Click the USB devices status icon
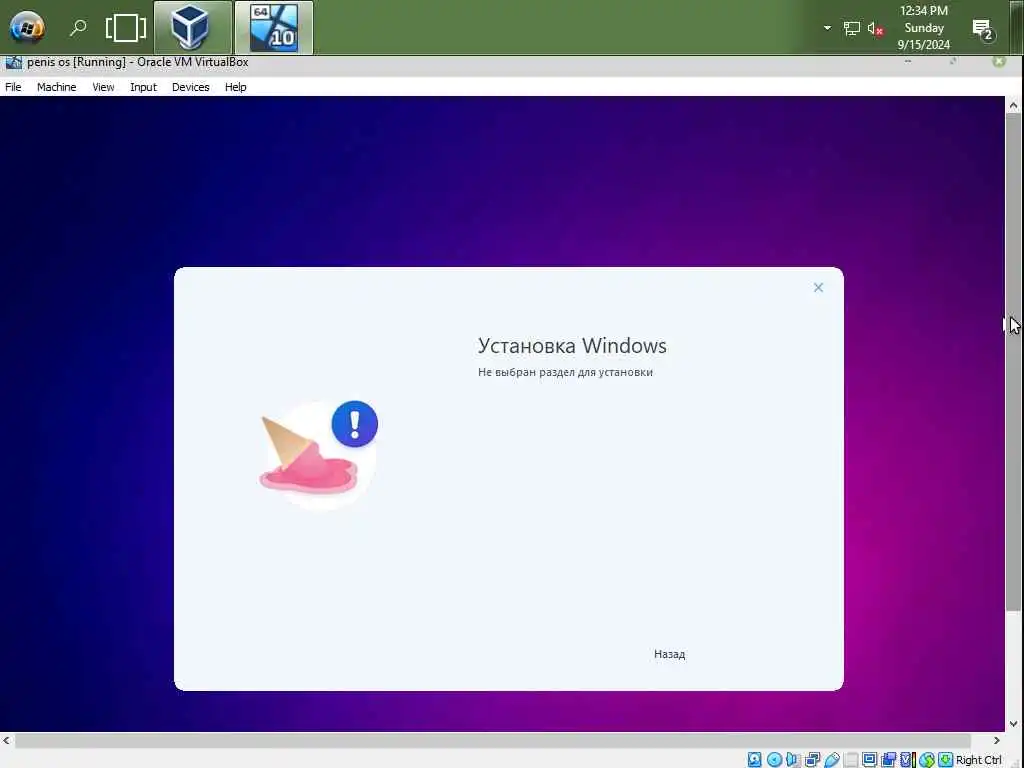The width and height of the screenshot is (1024, 768). [831, 760]
